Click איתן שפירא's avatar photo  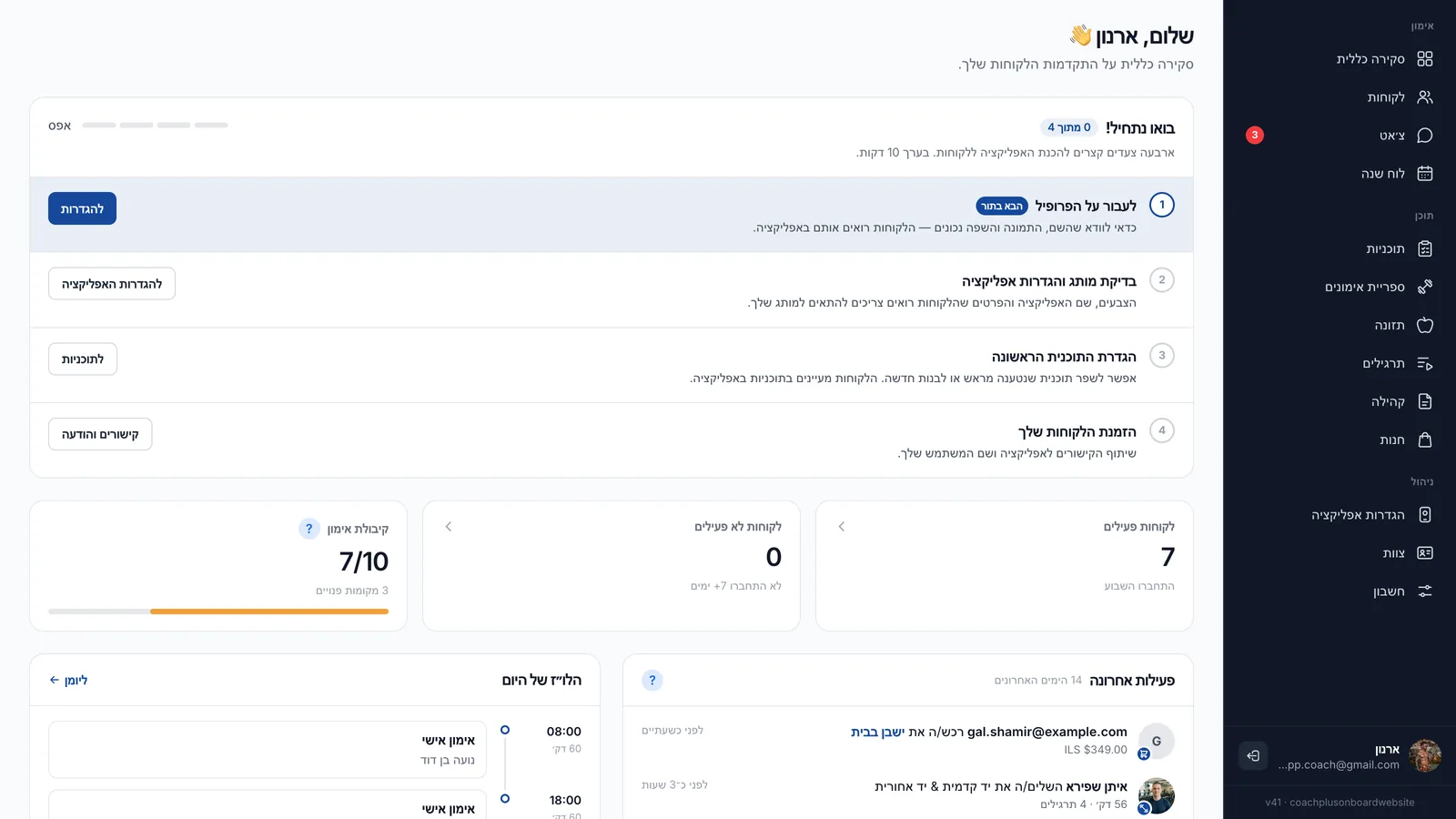[x=1157, y=795]
